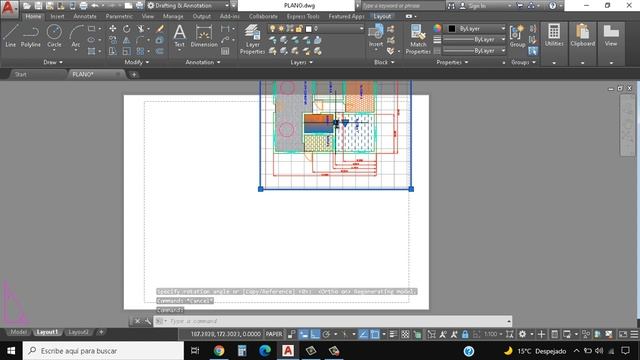Pick the Dimension tool
The width and height of the screenshot is (640, 360).
click(204, 36)
